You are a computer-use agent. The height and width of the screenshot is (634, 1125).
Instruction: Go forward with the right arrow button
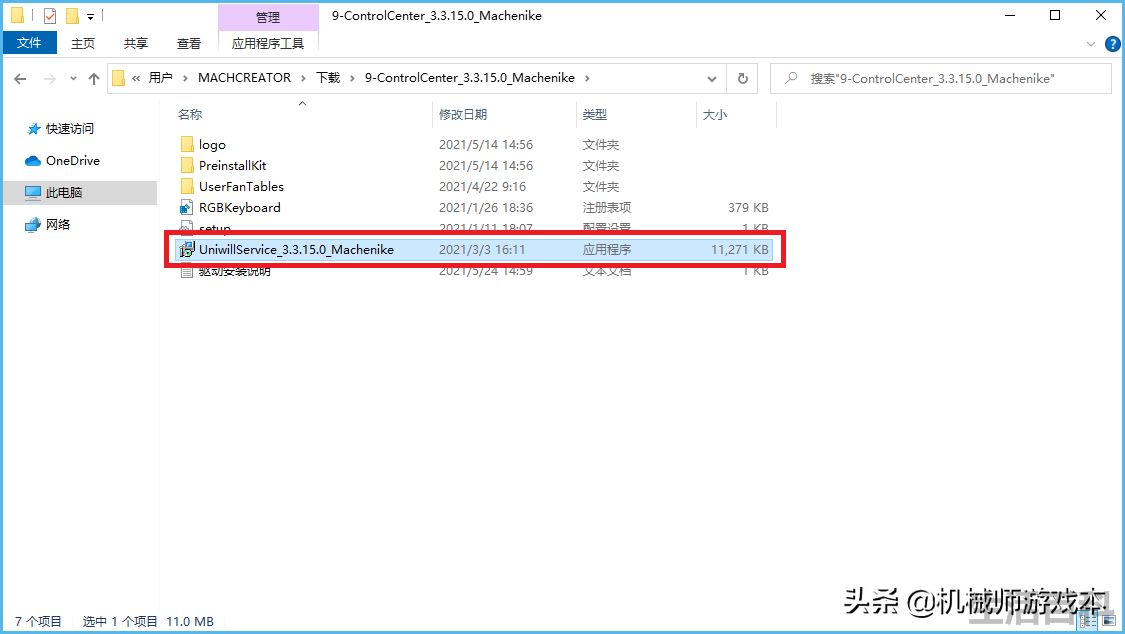tap(50, 79)
